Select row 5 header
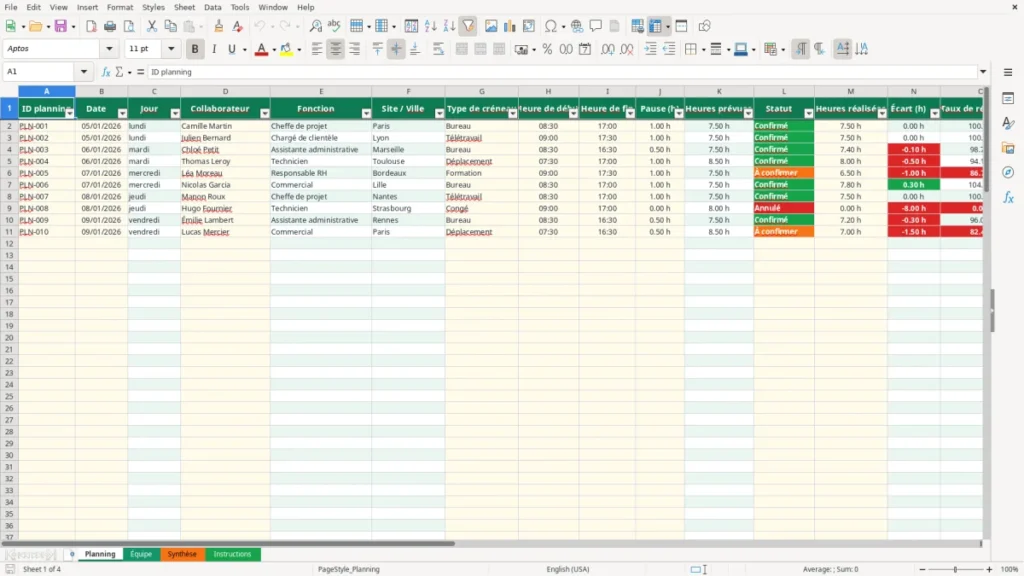 pos(9,161)
